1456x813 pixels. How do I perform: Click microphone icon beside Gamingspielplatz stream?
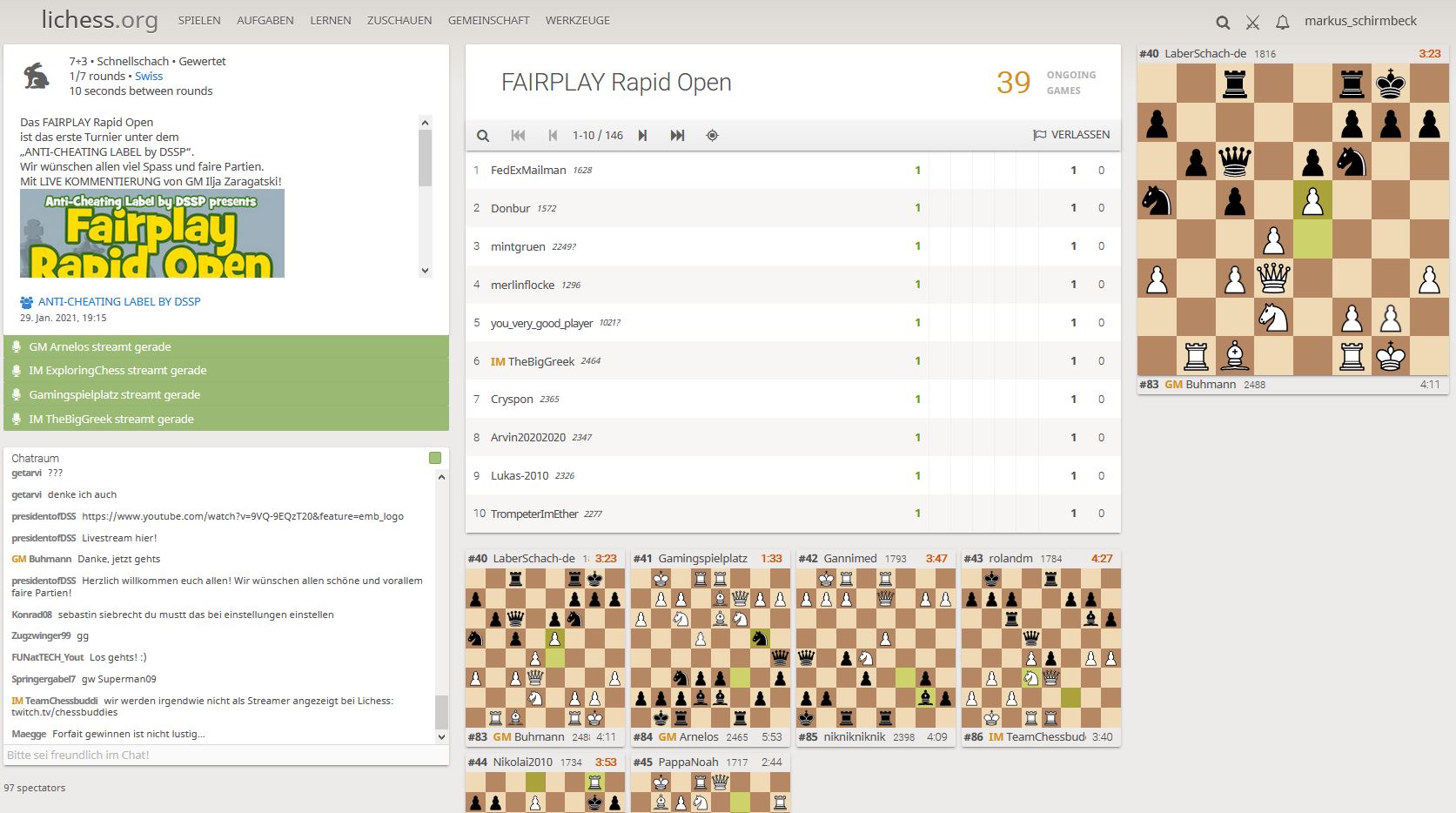tap(16, 394)
